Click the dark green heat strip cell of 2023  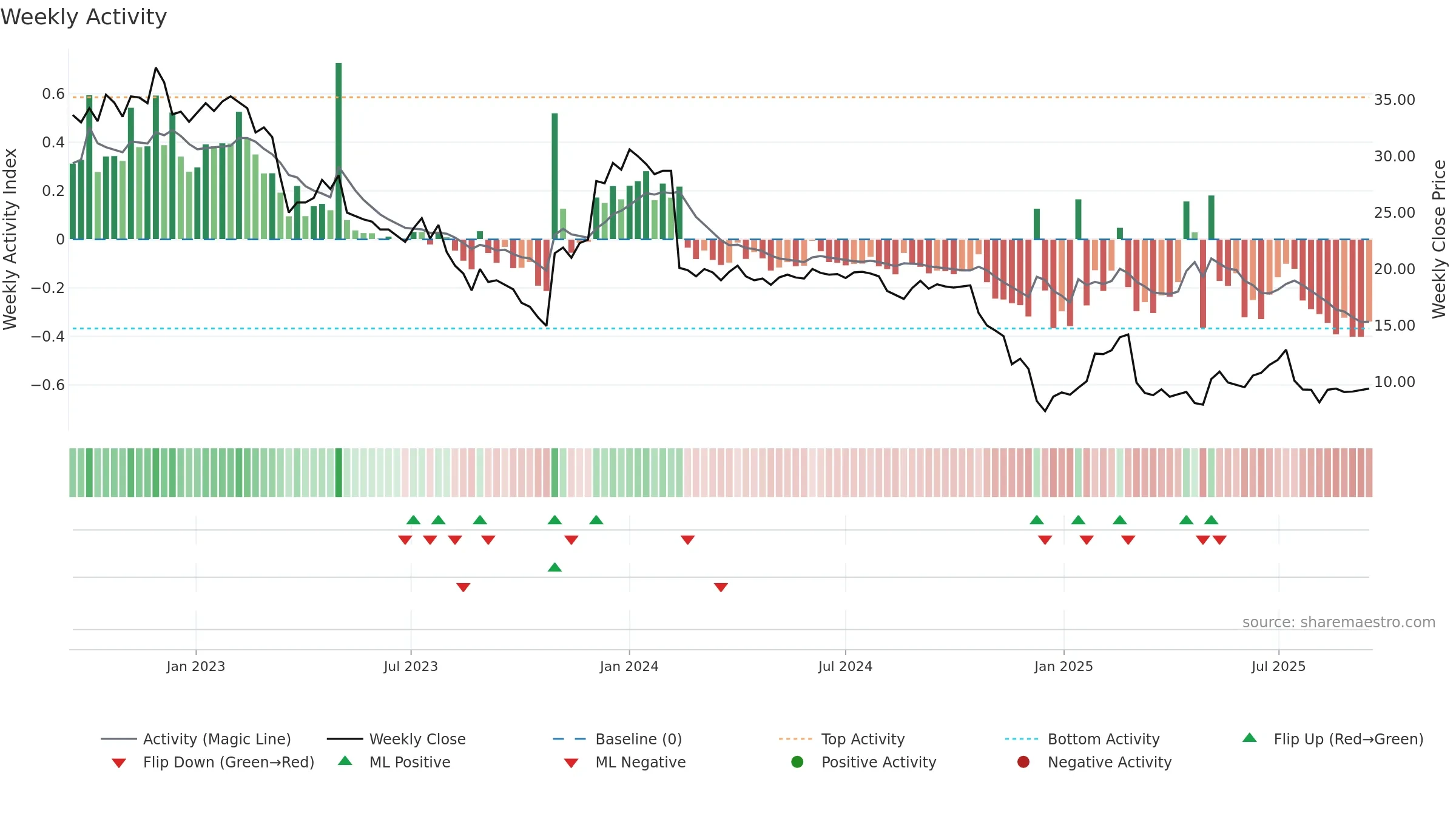click(339, 473)
